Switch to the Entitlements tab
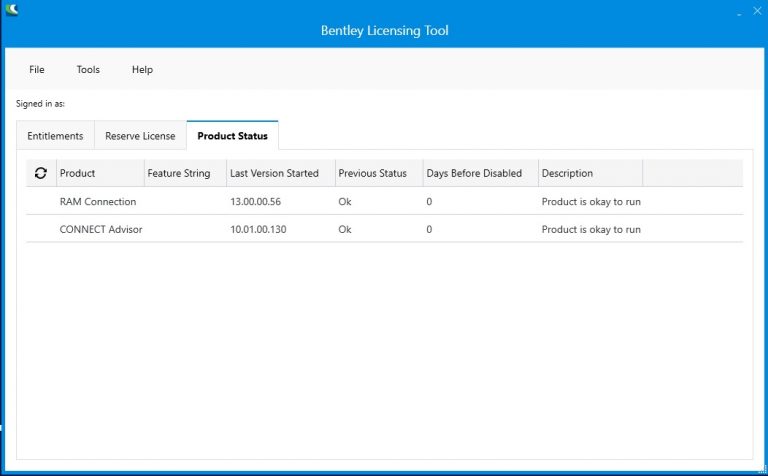 coord(55,136)
